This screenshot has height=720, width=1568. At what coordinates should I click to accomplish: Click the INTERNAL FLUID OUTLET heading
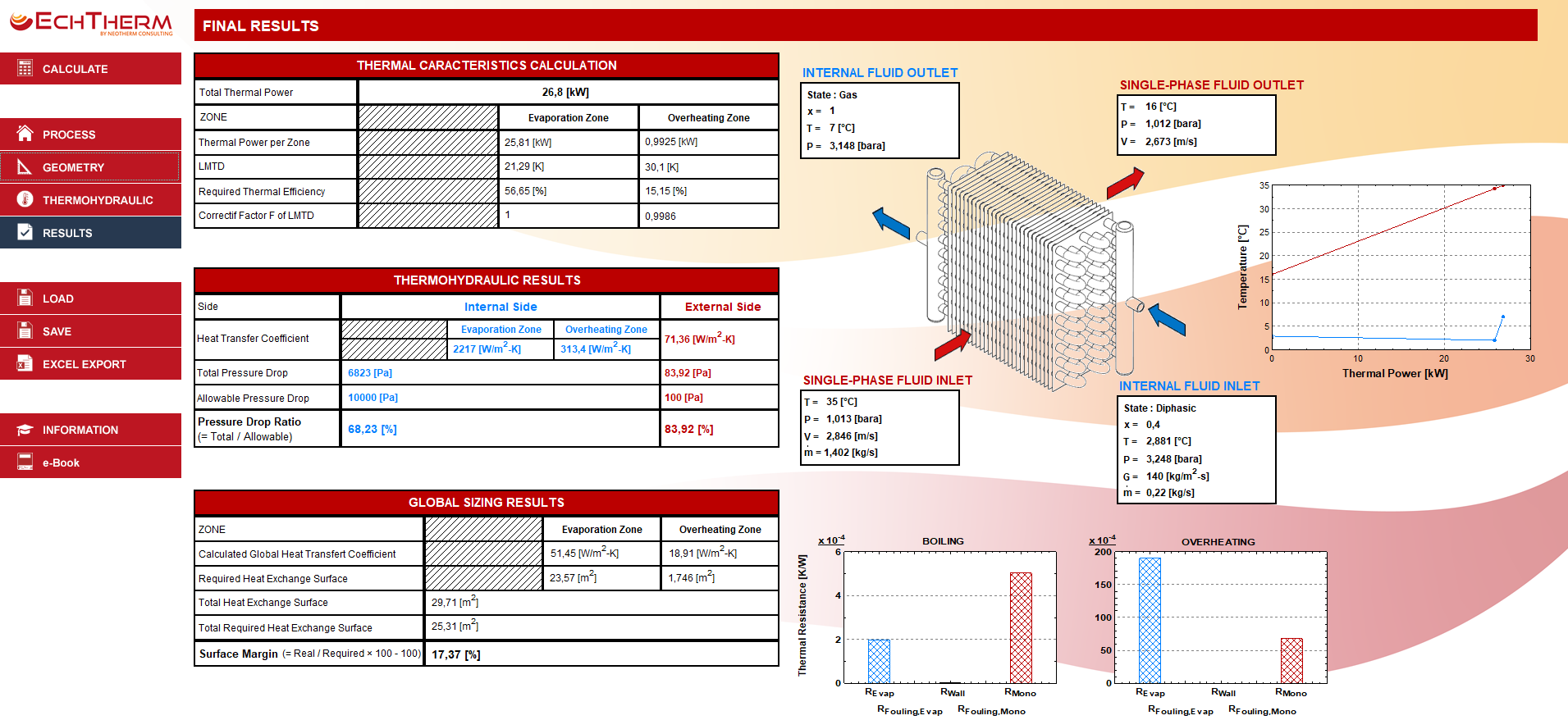coord(880,73)
